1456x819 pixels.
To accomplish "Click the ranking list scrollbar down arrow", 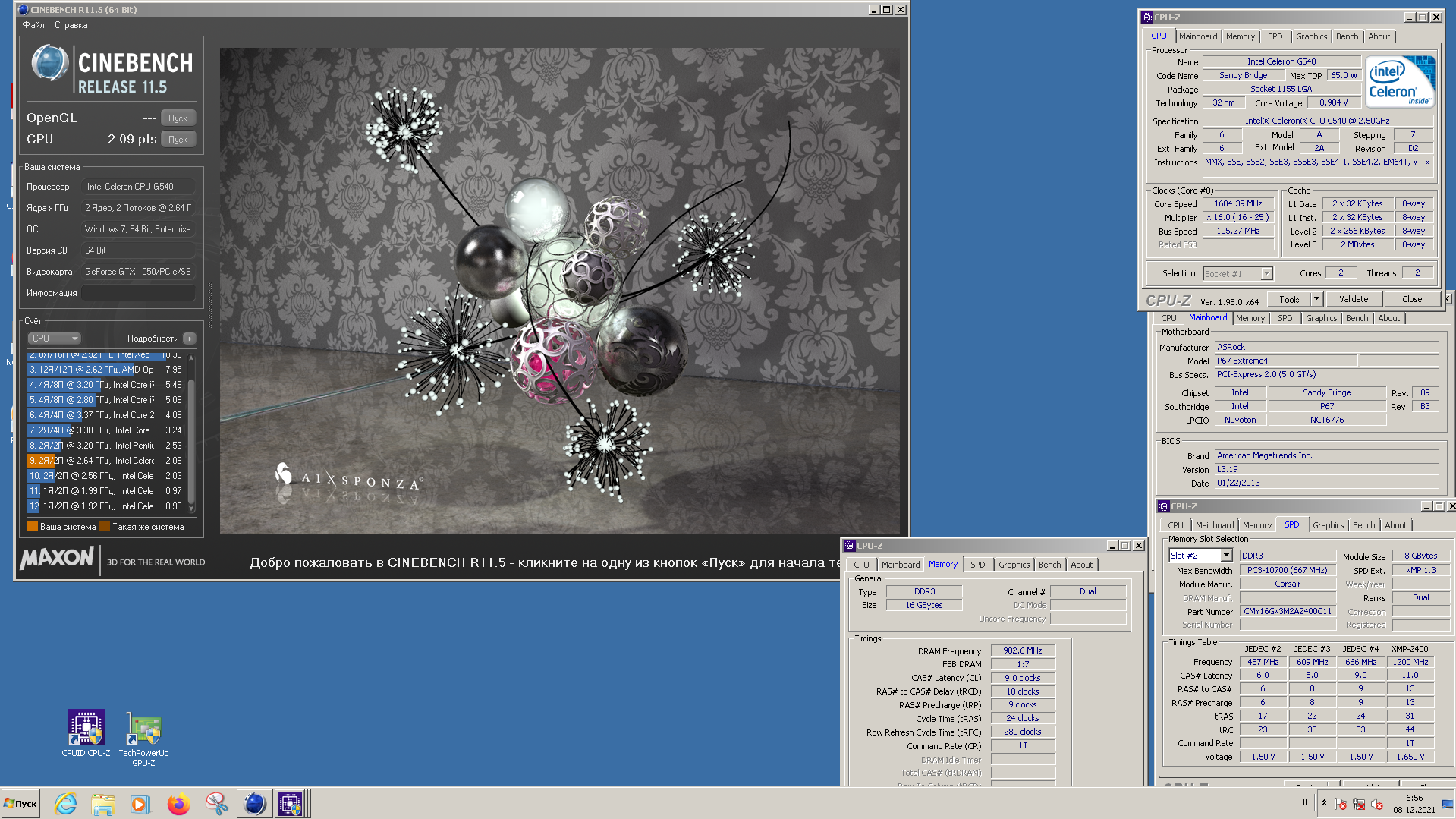I will pos(191,509).
